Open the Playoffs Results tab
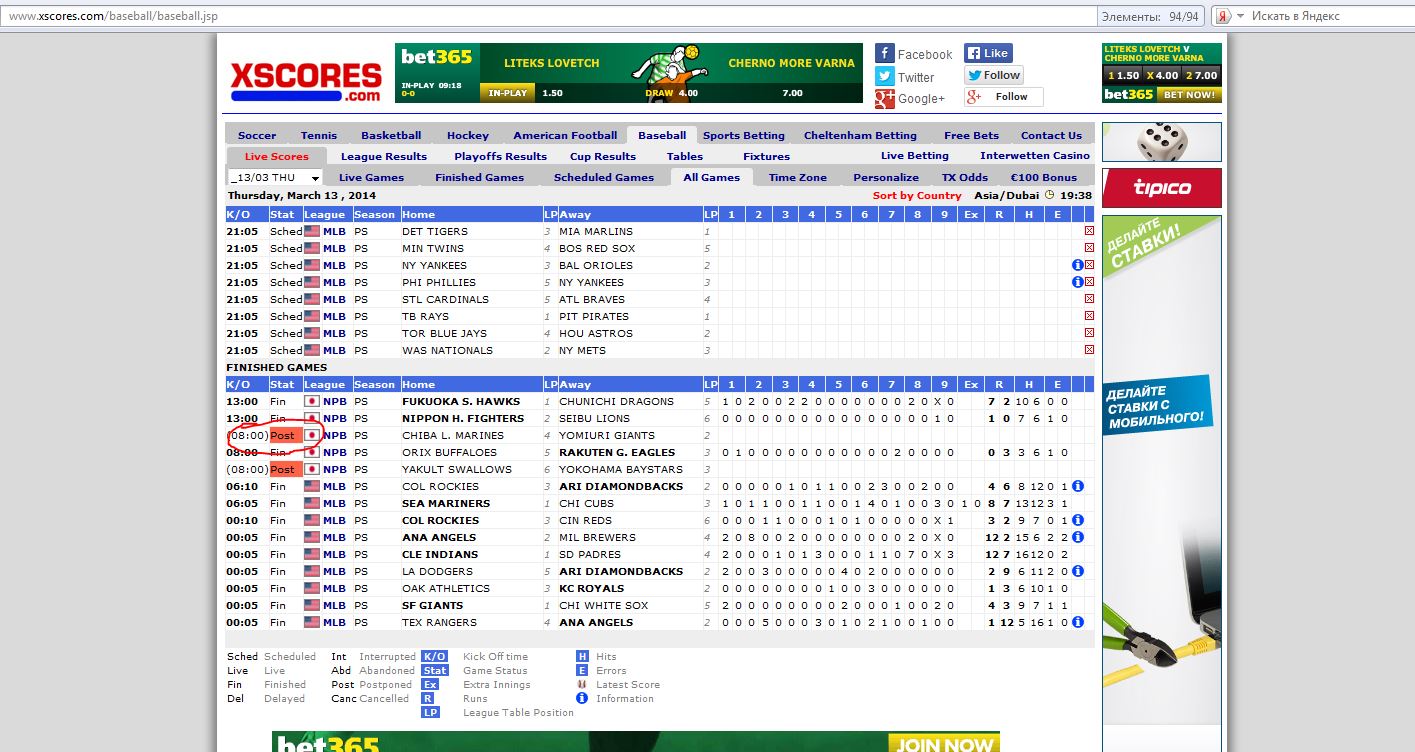This screenshot has width=1415, height=752. [500, 156]
